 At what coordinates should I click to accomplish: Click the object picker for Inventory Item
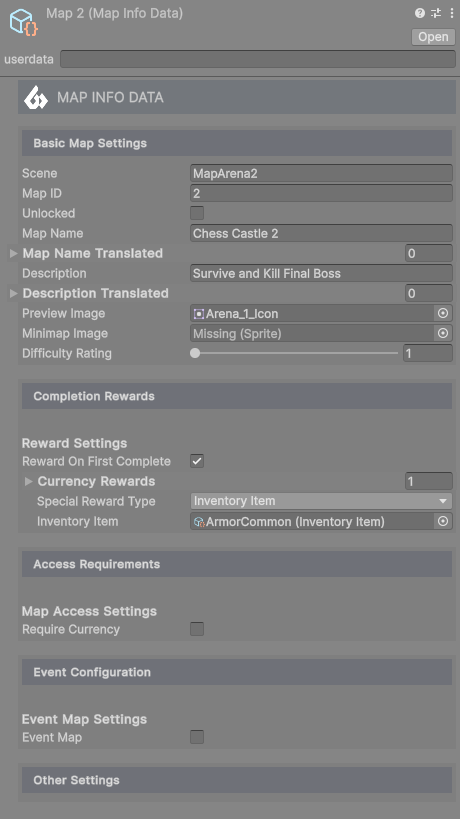(443, 521)
